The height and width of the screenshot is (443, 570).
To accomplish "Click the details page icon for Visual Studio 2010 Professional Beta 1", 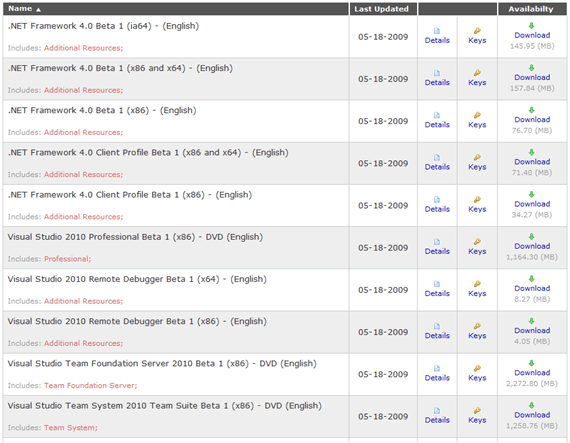I will [437, 242].
